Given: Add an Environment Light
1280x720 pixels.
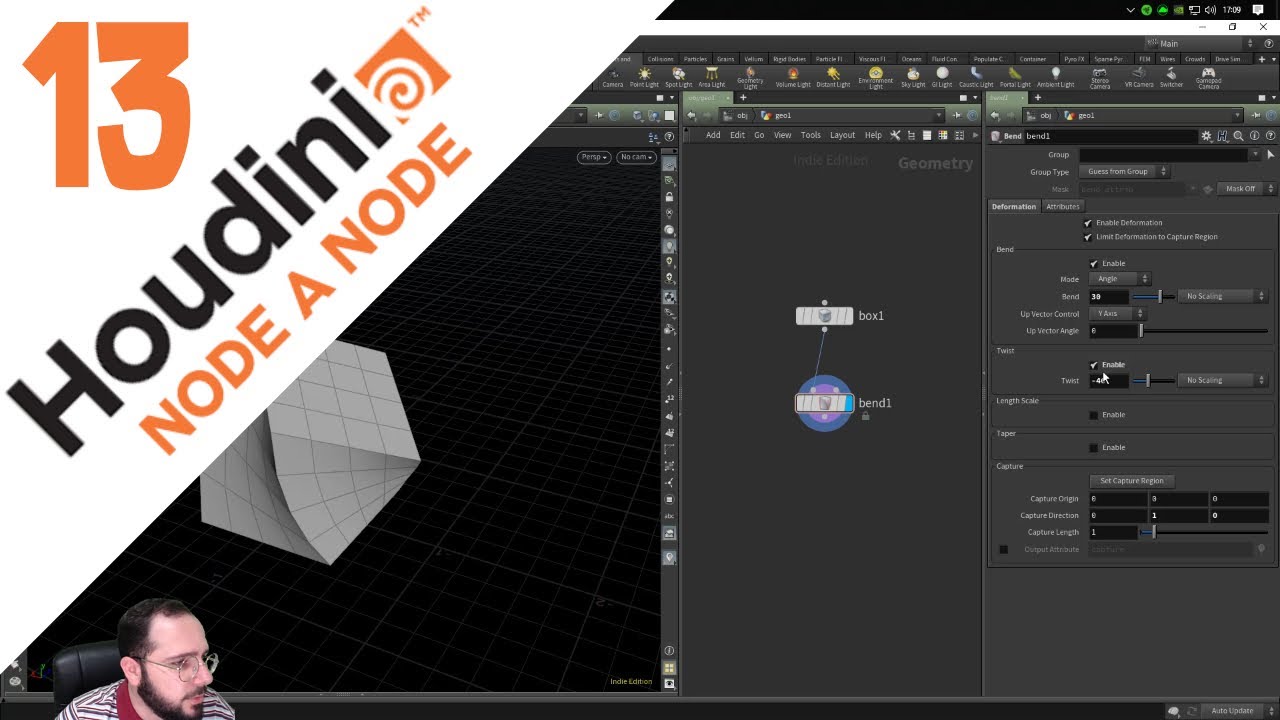Looking at the screenshot, I should pos(876,78).
